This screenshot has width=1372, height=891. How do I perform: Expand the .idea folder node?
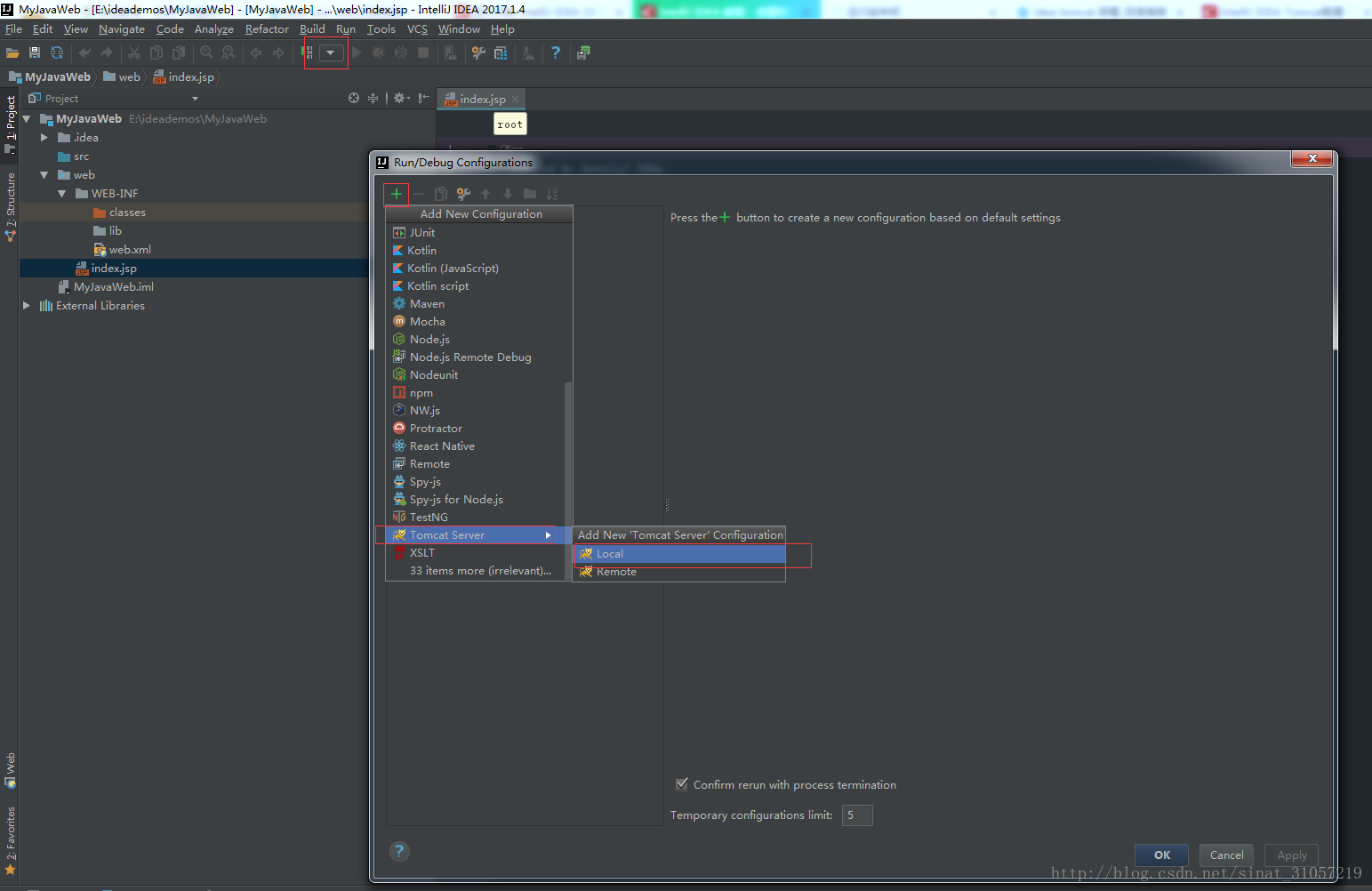click(44, 137)
